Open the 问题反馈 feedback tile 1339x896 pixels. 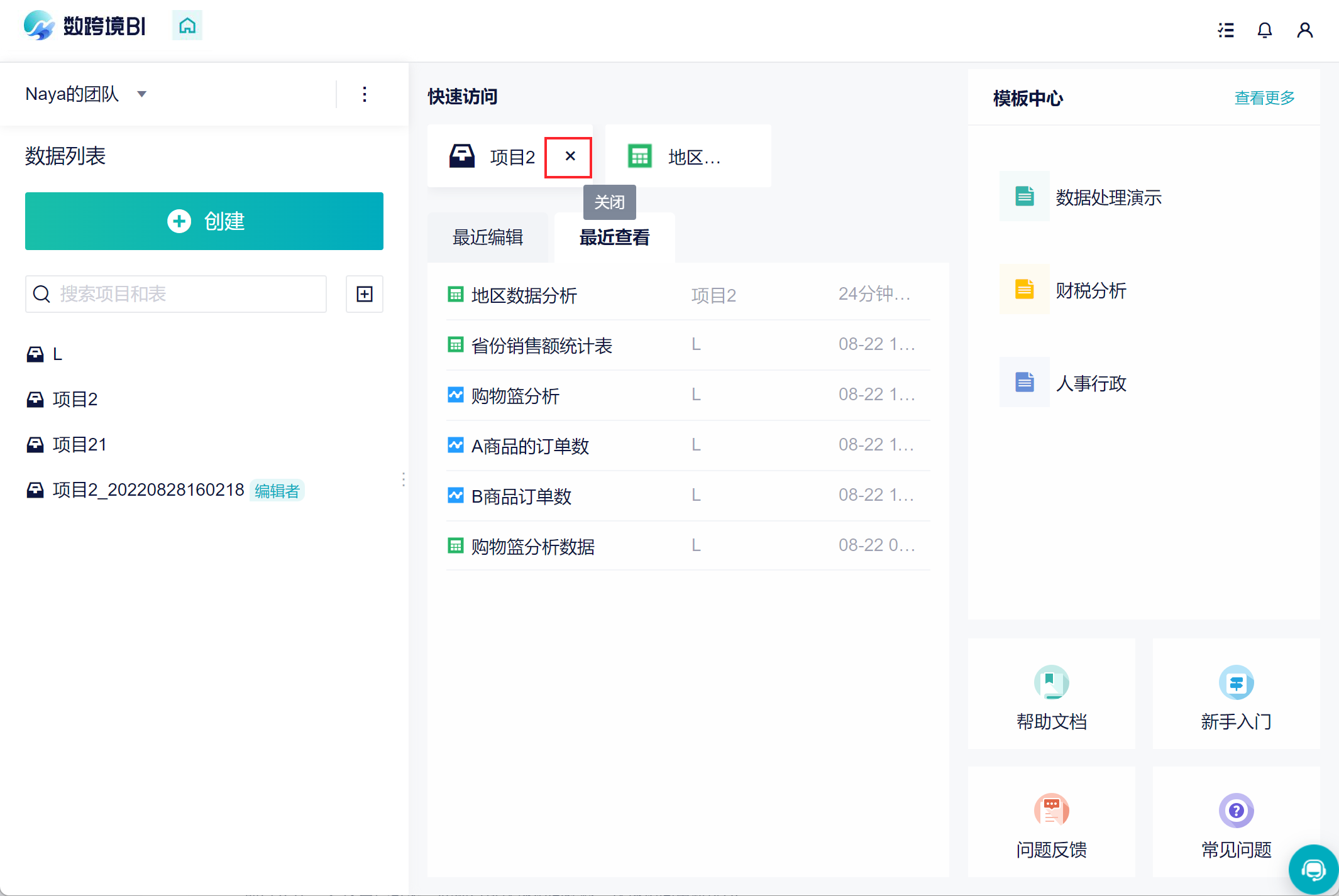tap(1051, 823)
